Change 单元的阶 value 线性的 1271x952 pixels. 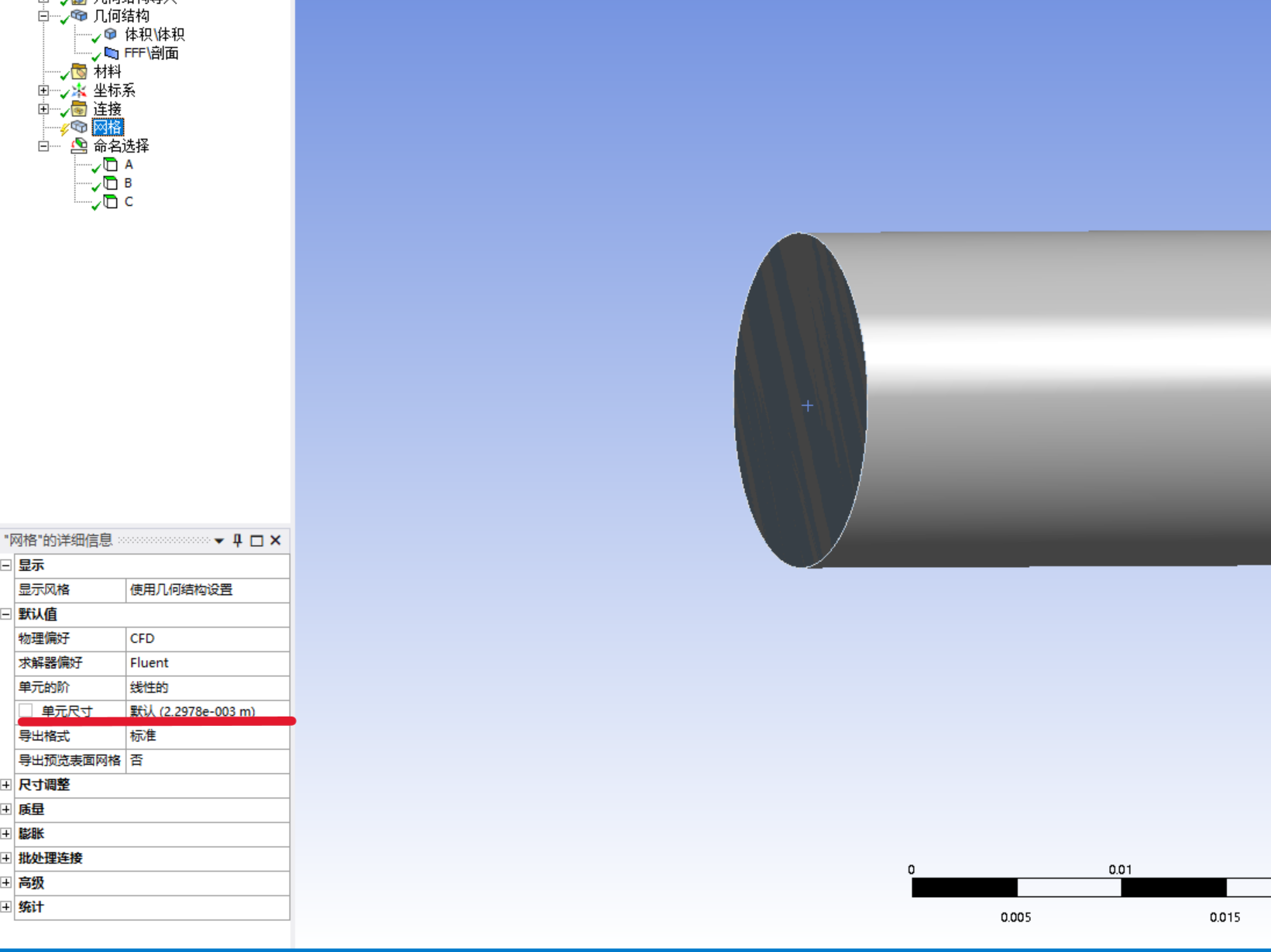208,687
